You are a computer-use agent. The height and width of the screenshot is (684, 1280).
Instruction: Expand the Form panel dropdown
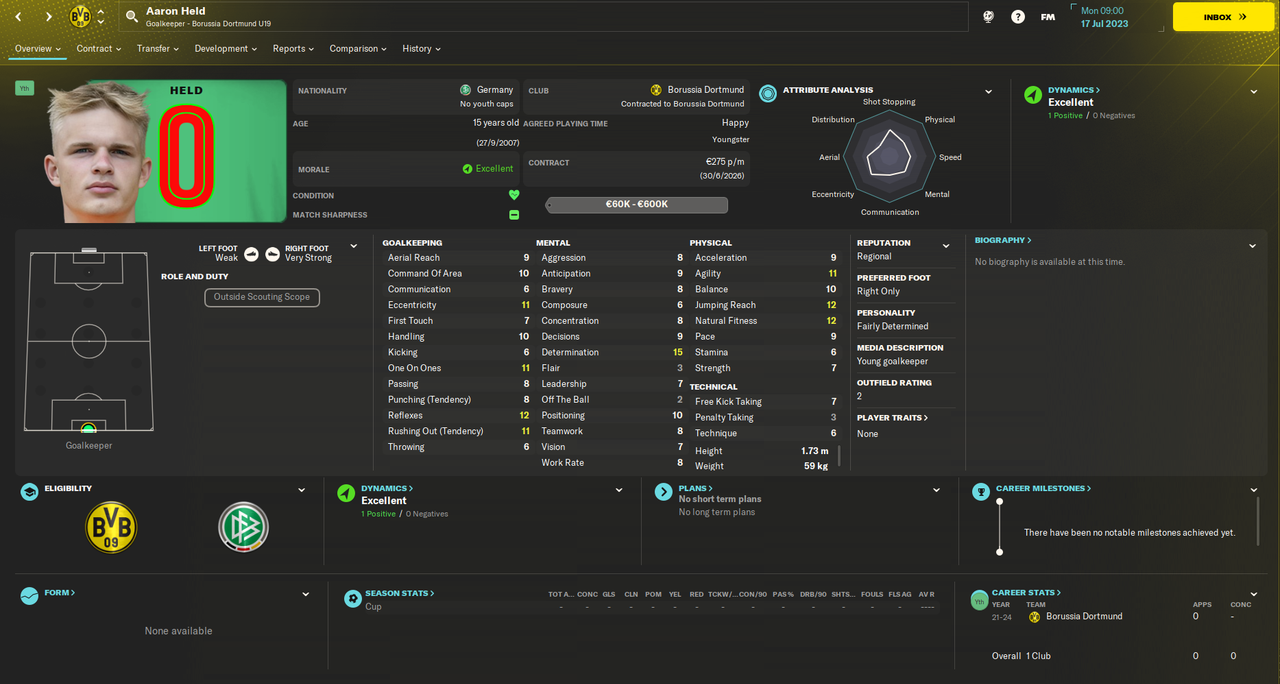(306, 594)
